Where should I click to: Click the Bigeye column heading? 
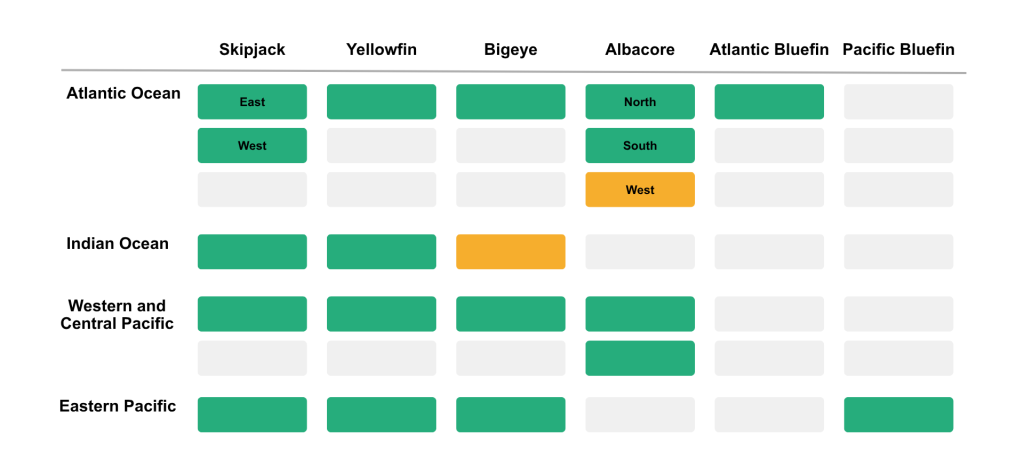(510, 50)
